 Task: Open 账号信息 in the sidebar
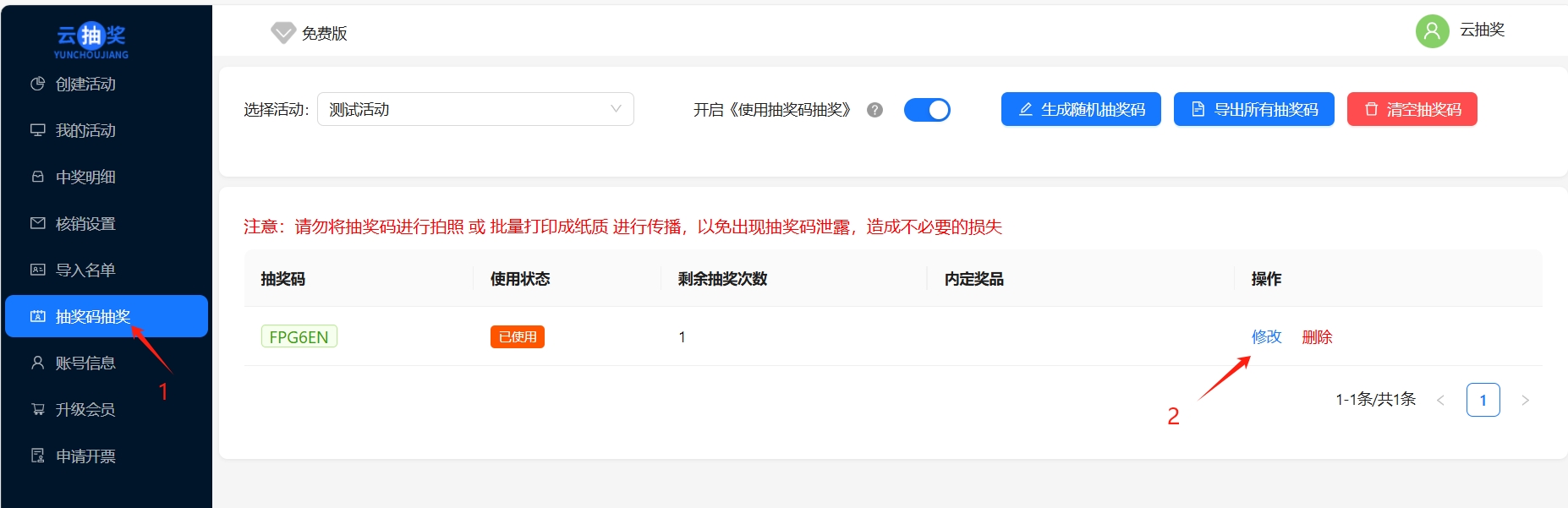click(107, 363)
